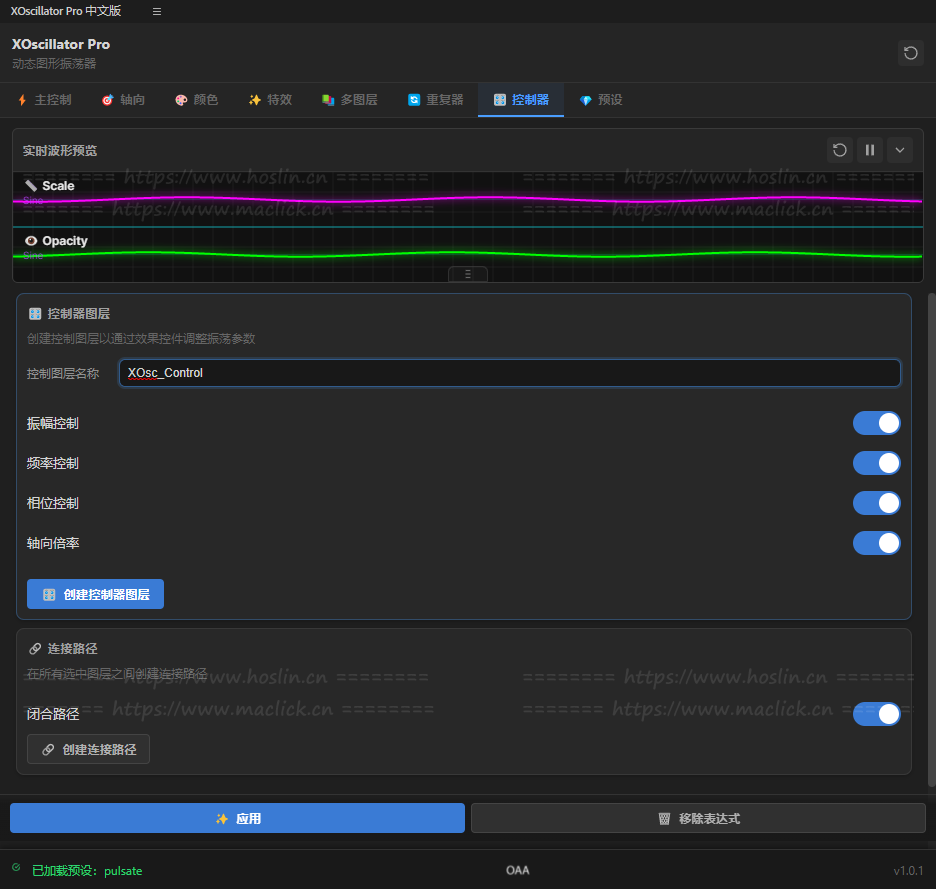
Task: Click the Scale ruler icon in preview
Action: [x=31, y=186]
